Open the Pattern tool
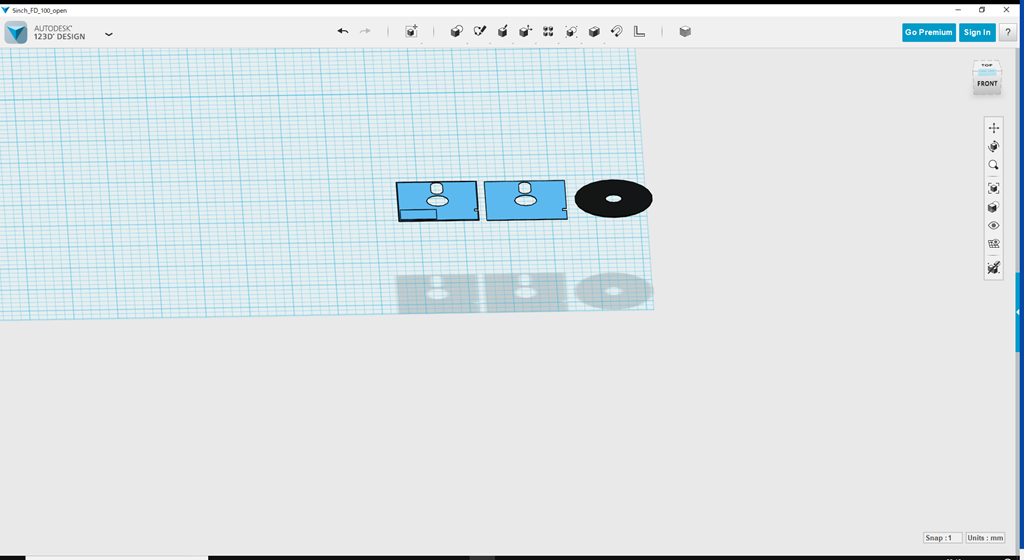Screen dimensions: 1024x560 point(548,32)
